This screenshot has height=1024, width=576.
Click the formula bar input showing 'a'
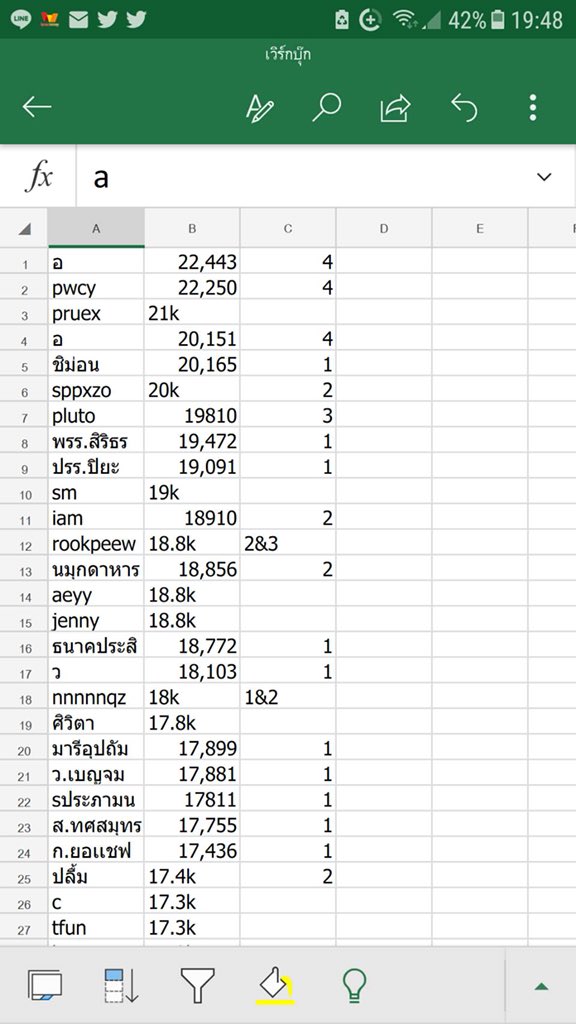pos(304,177)
